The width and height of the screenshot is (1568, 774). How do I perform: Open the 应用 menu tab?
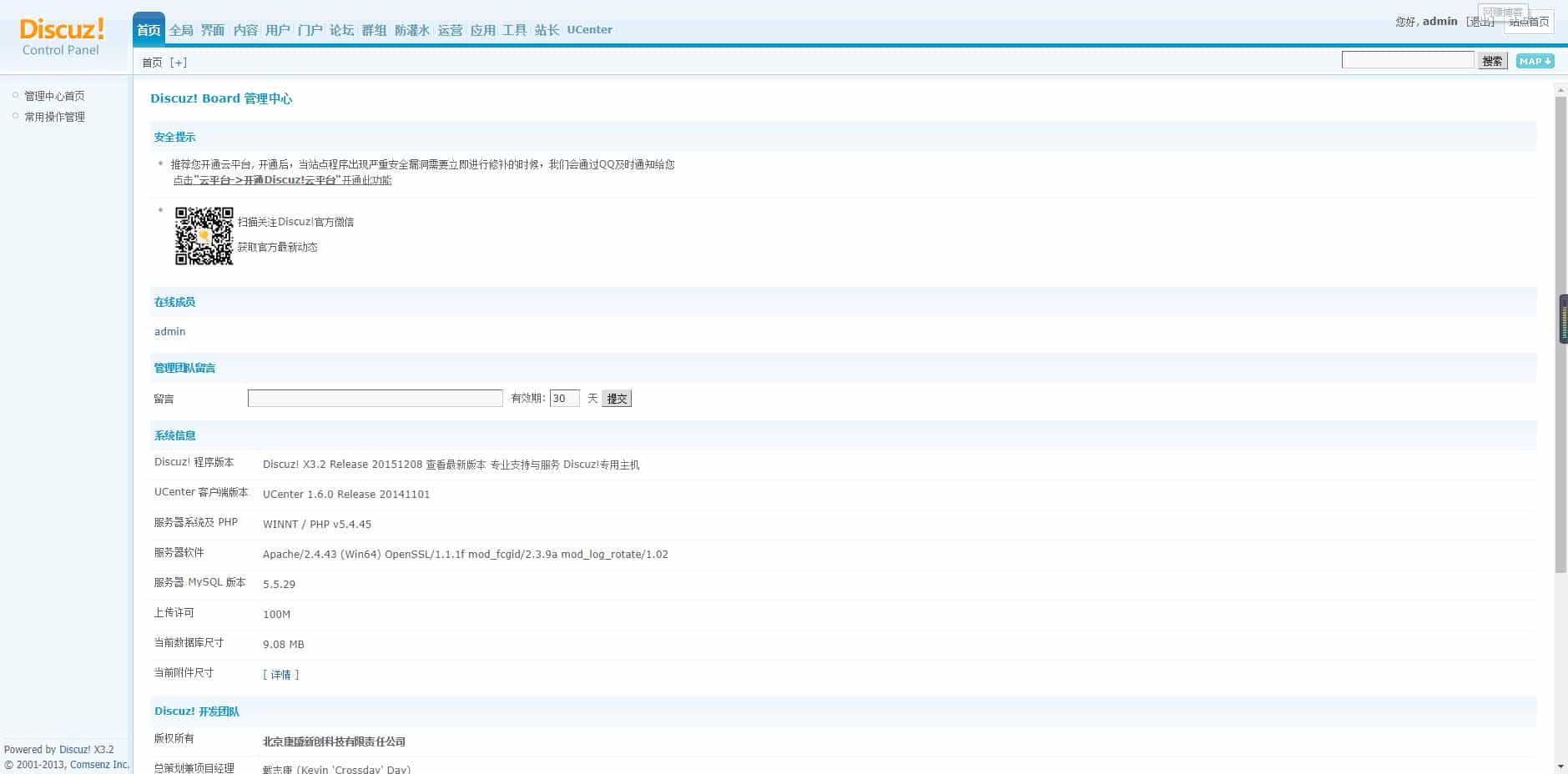[482, 30]
